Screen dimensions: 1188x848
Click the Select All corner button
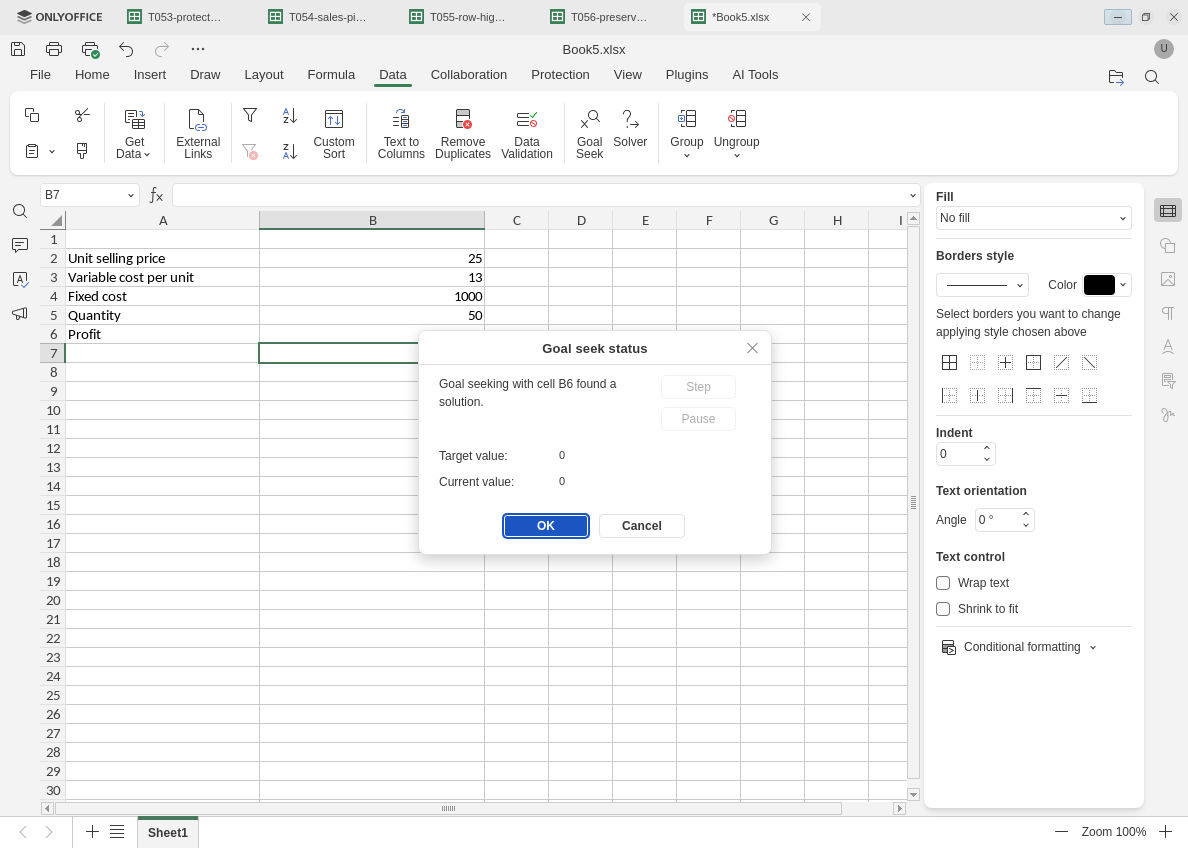(x=53, y=221)
